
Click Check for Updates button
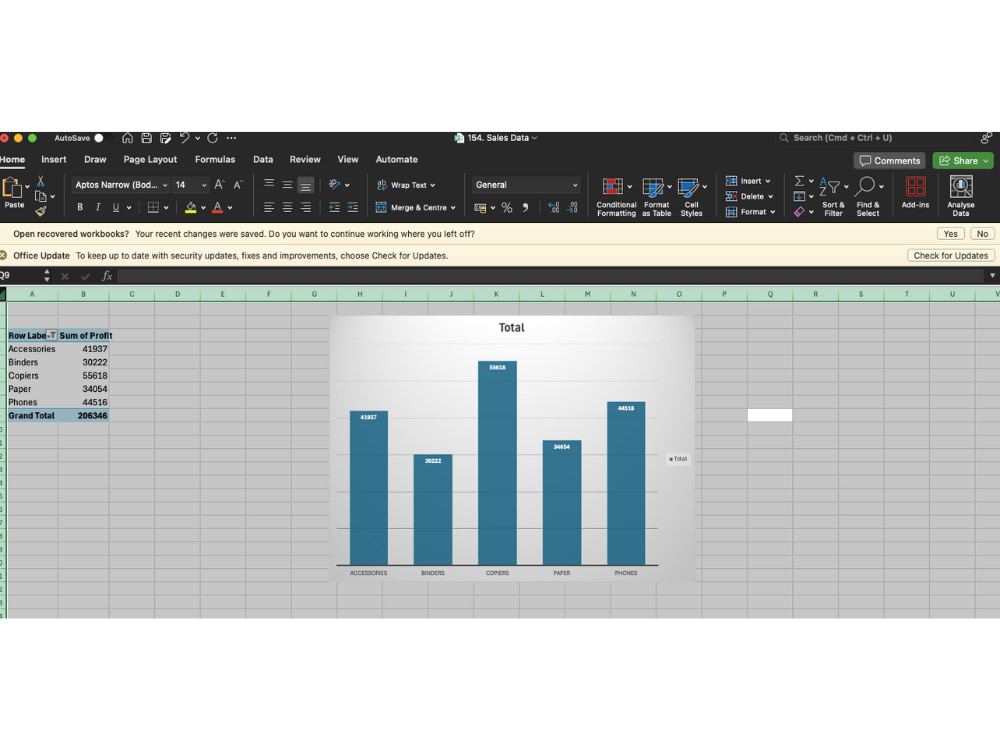[x=950, y=256]
